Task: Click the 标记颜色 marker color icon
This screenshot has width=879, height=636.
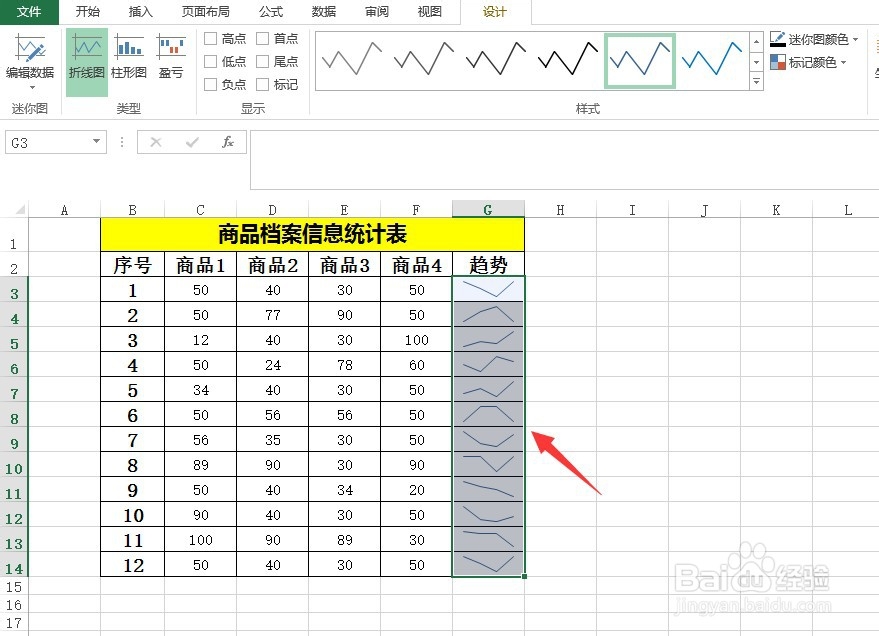Action: tap(778, 62)
